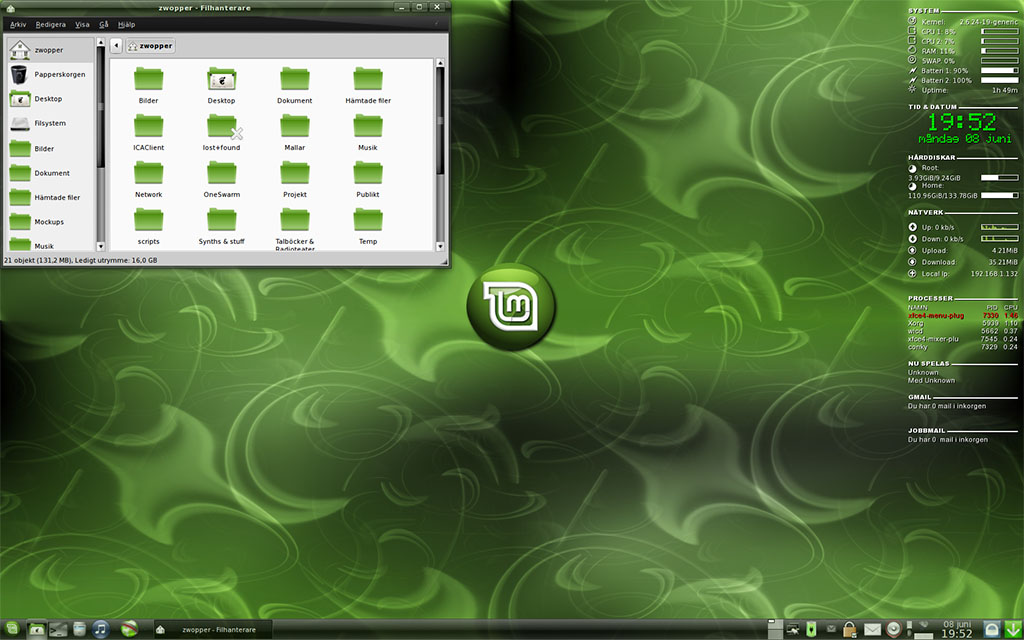This screenshot has height=640, width=1024.
Task: Open the music player from the taskbar
Action: point(100,629)
